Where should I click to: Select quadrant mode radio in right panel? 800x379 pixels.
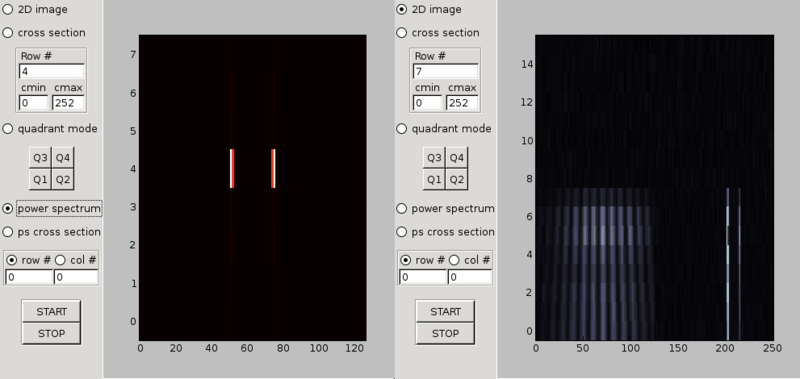[402, 129]
